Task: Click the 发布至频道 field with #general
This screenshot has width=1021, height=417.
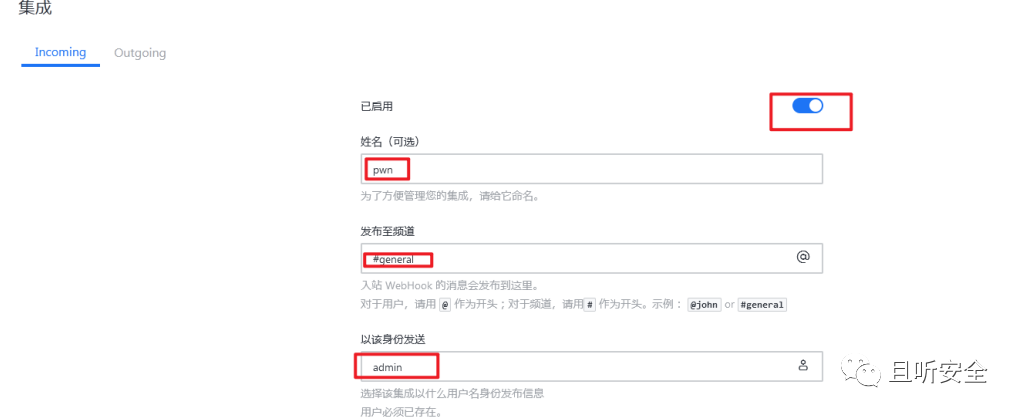Action: 591,258
